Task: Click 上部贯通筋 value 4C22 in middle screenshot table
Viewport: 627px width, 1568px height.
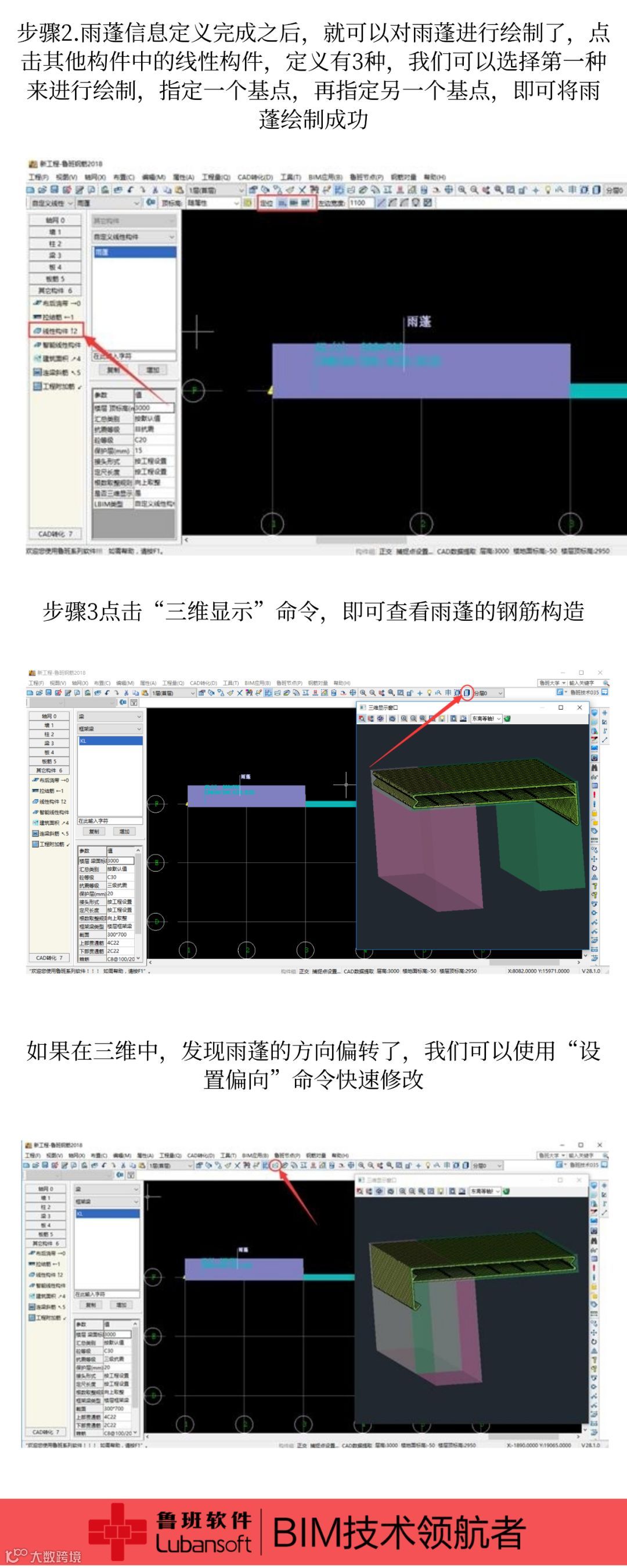Action: (x=121, y=943)
